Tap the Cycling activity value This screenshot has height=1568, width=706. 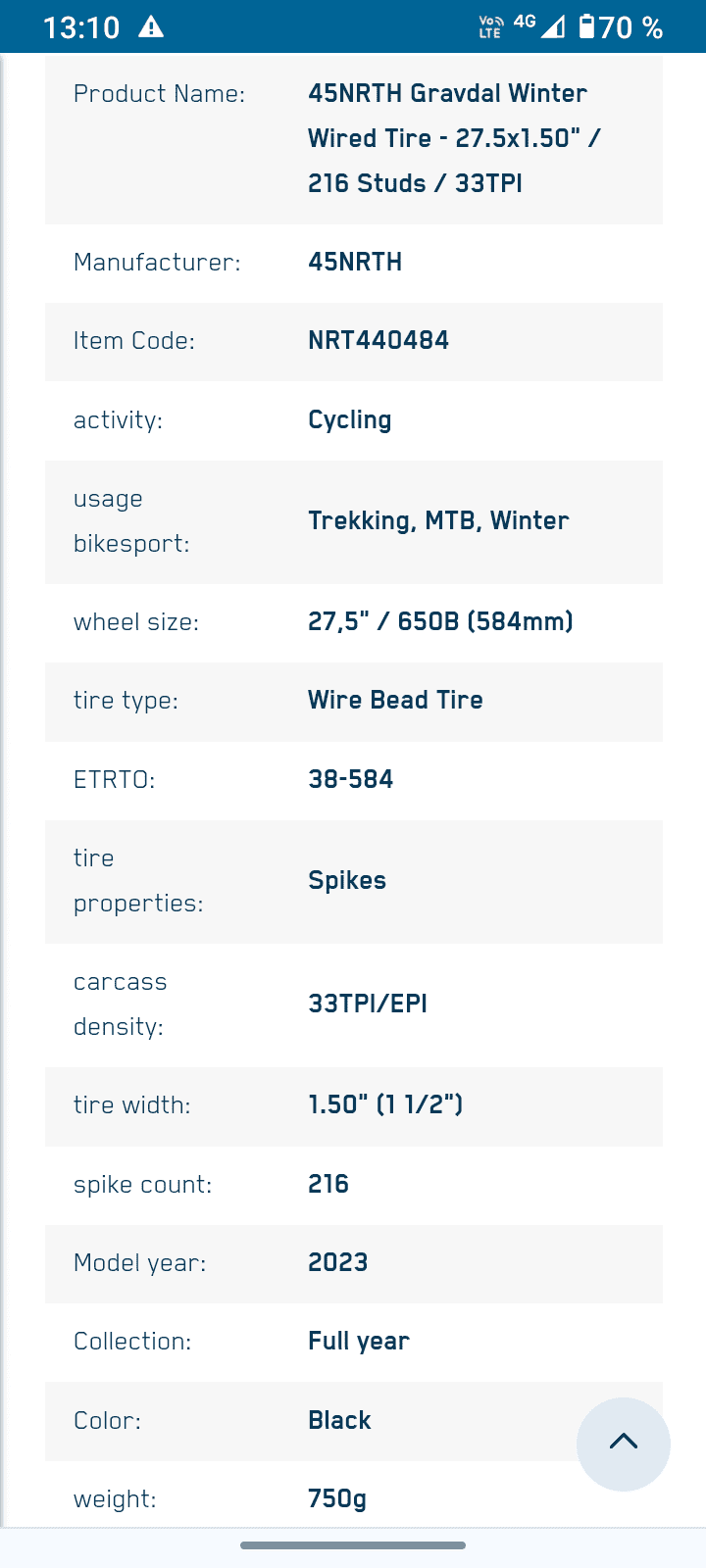[x=350, y=420]
